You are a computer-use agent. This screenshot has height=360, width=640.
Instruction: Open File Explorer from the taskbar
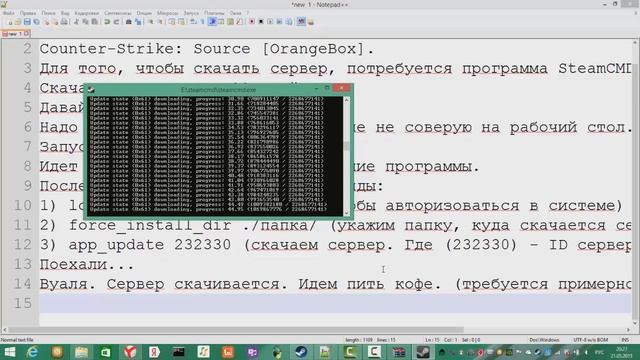click(81, 352)
